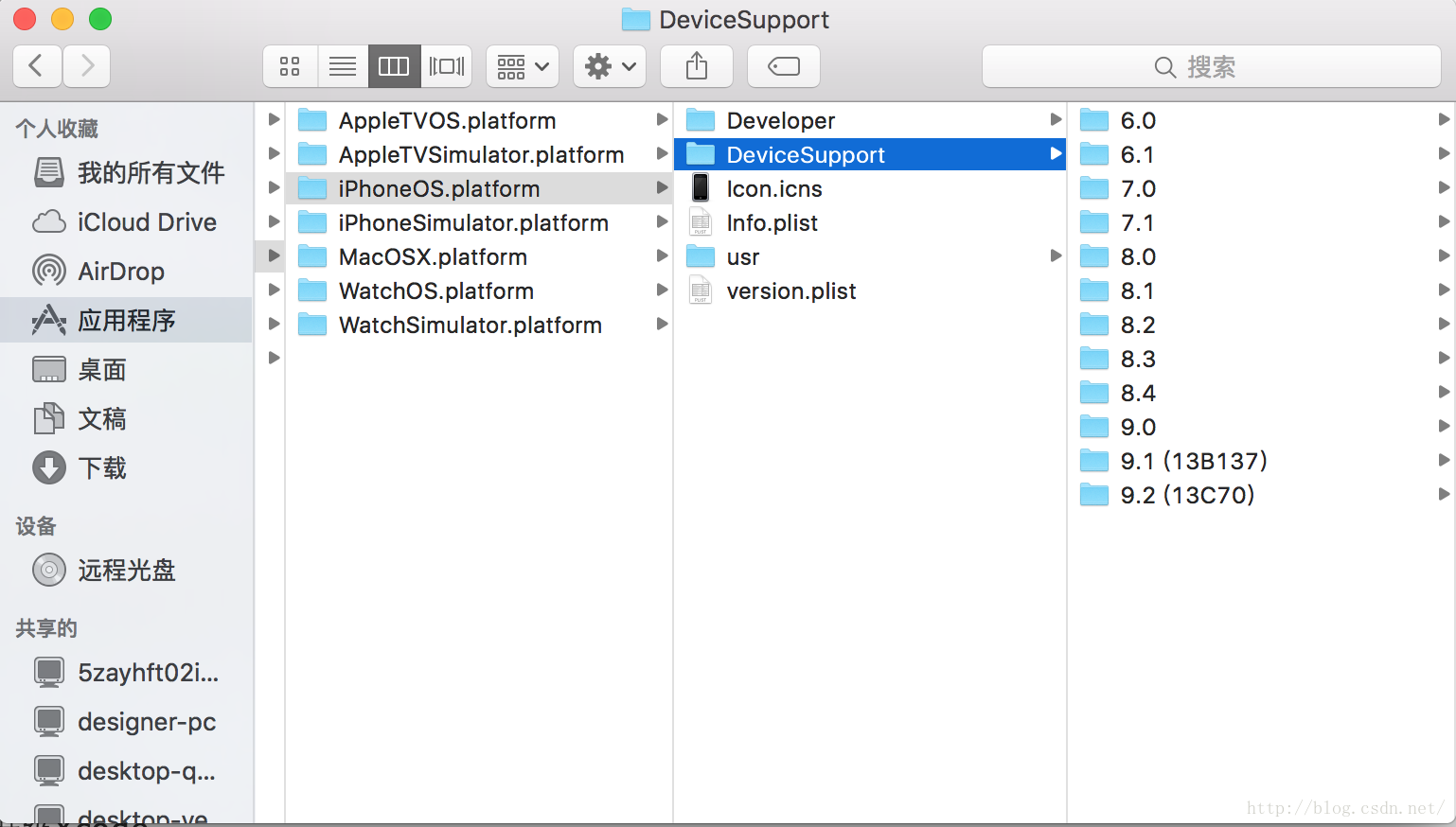Switch to list view
This screenshot has height=827, width=1456.
[x=343, y=66]
